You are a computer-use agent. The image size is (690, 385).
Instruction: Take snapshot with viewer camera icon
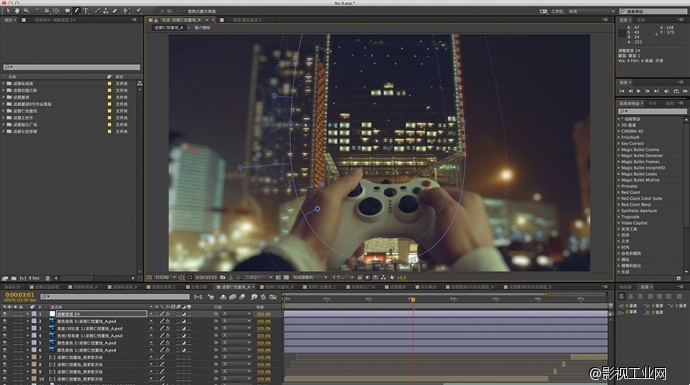(223, 278)
